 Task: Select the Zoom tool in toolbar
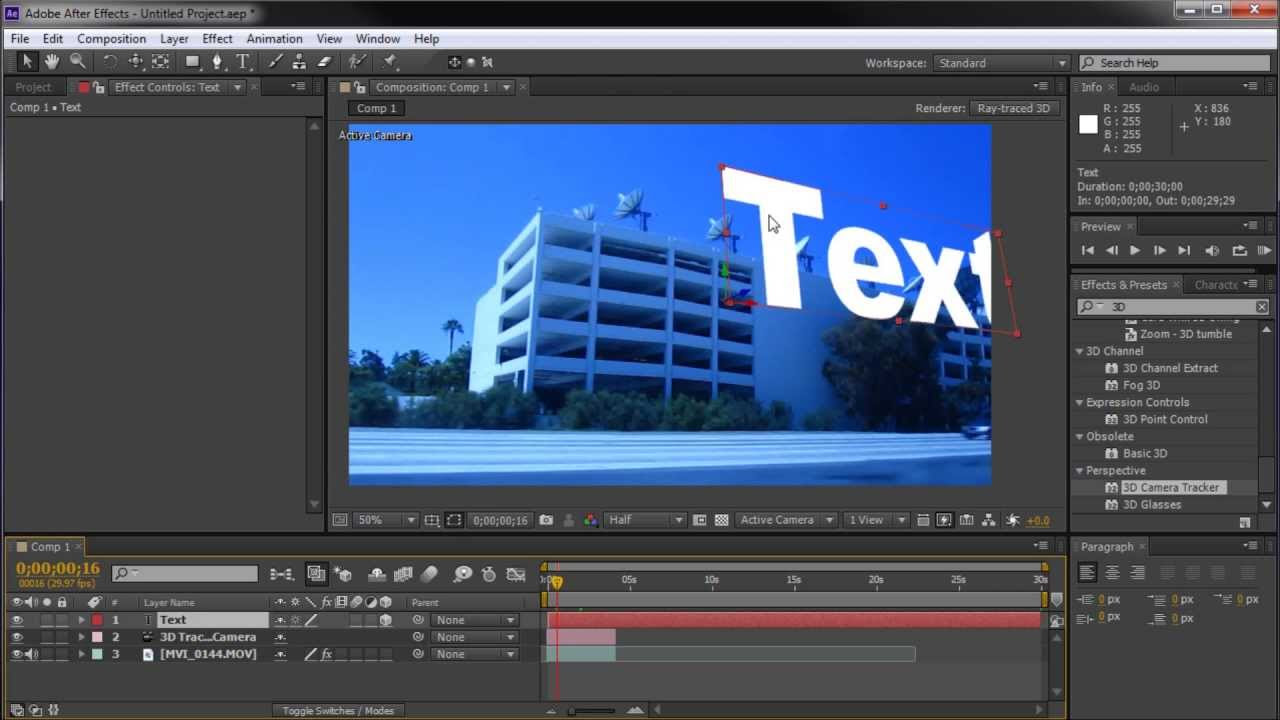point(77,62)
